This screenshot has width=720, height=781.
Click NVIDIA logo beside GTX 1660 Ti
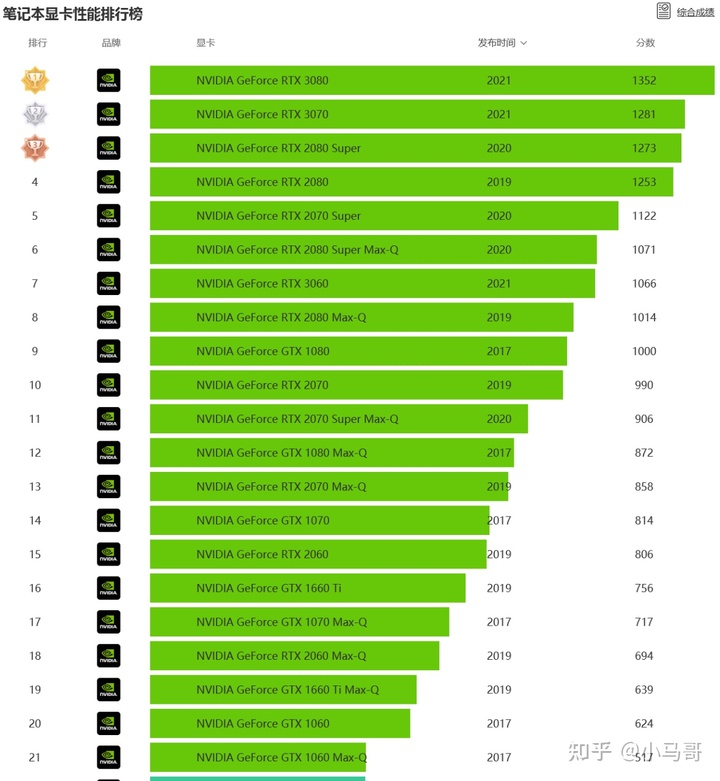108,588
